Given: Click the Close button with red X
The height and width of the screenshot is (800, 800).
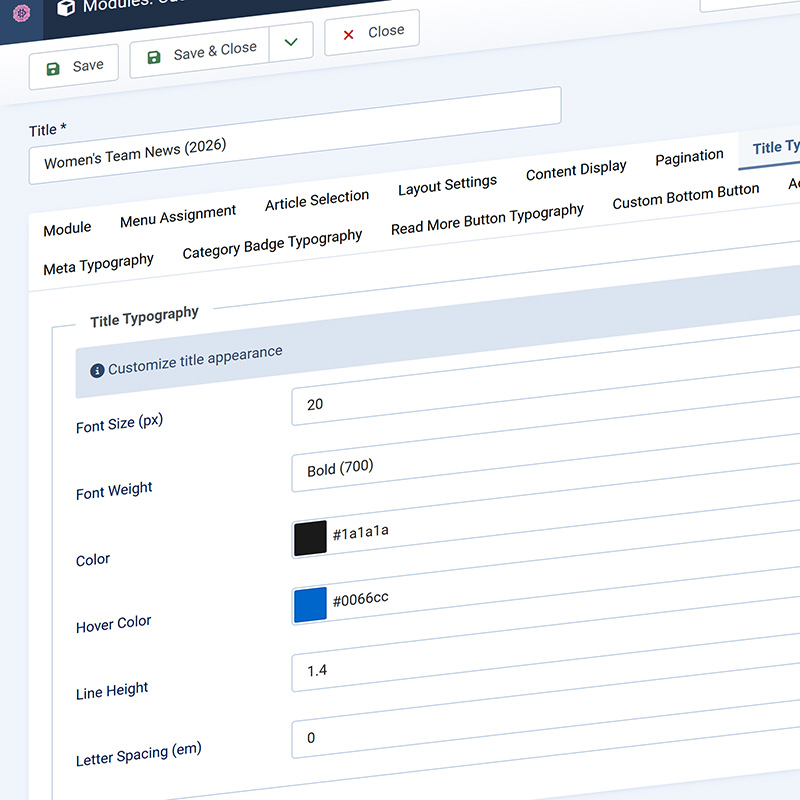Looking at the screenshot, I should (x=372, y=33).
